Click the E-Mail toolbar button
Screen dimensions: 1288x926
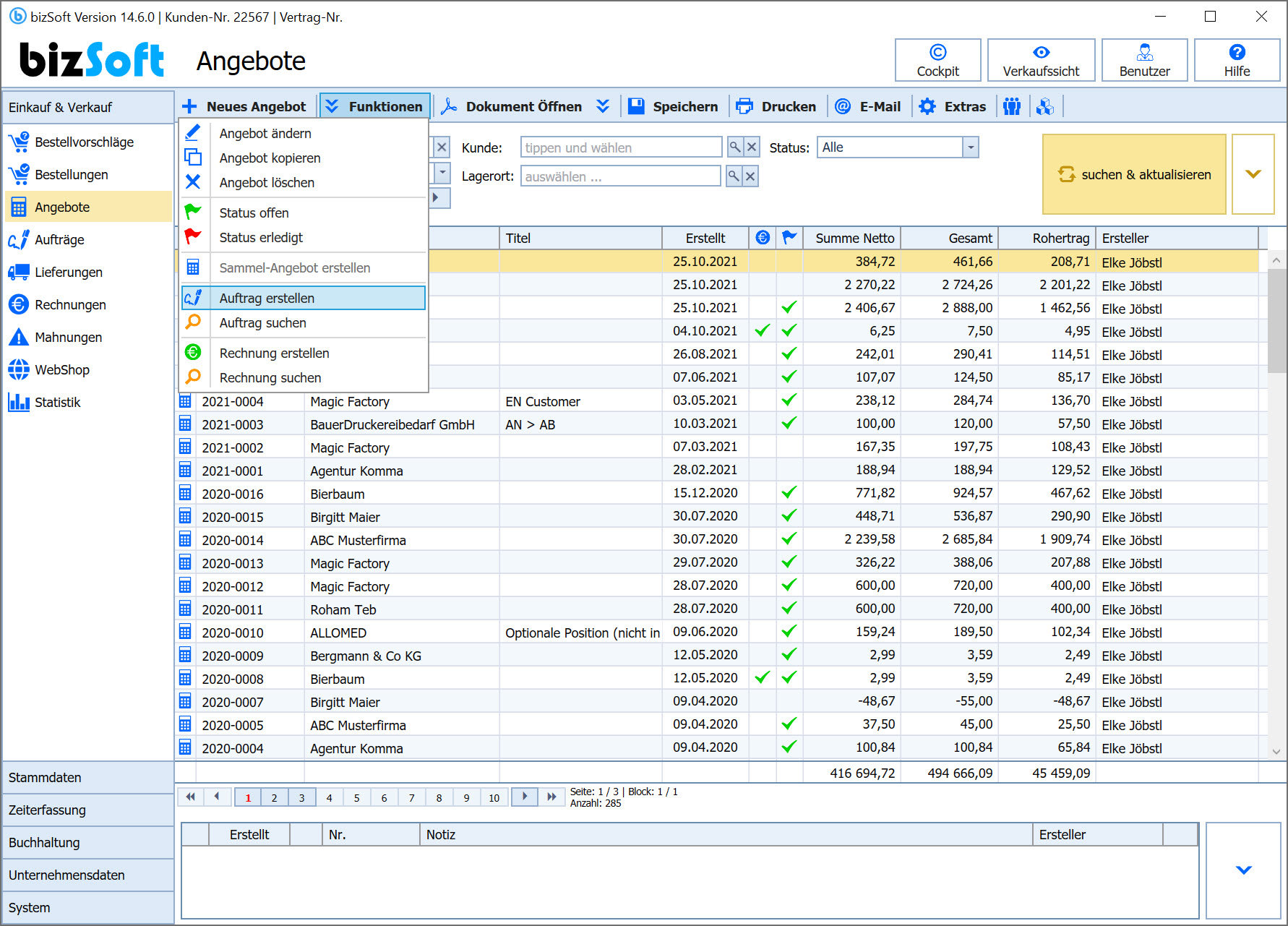pyautogui.click(x=867, y=106)
